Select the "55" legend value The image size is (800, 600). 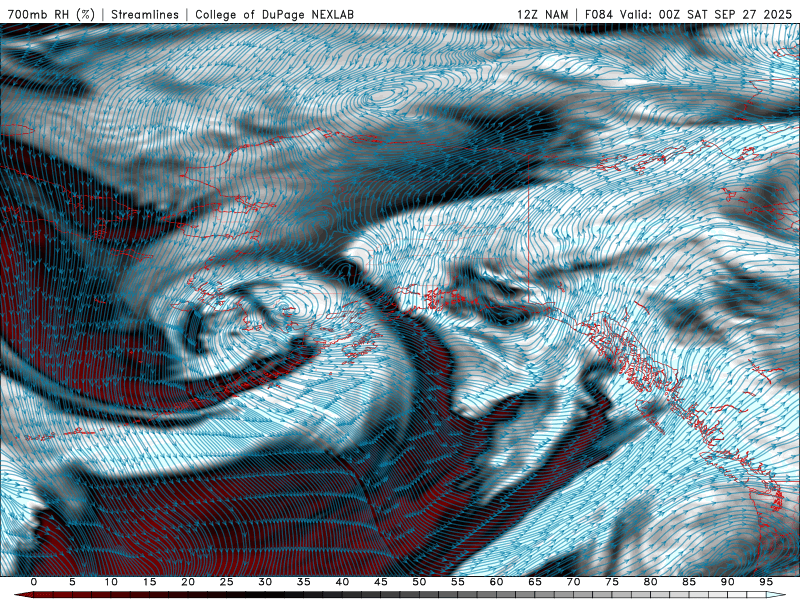[x=458, y=582]
